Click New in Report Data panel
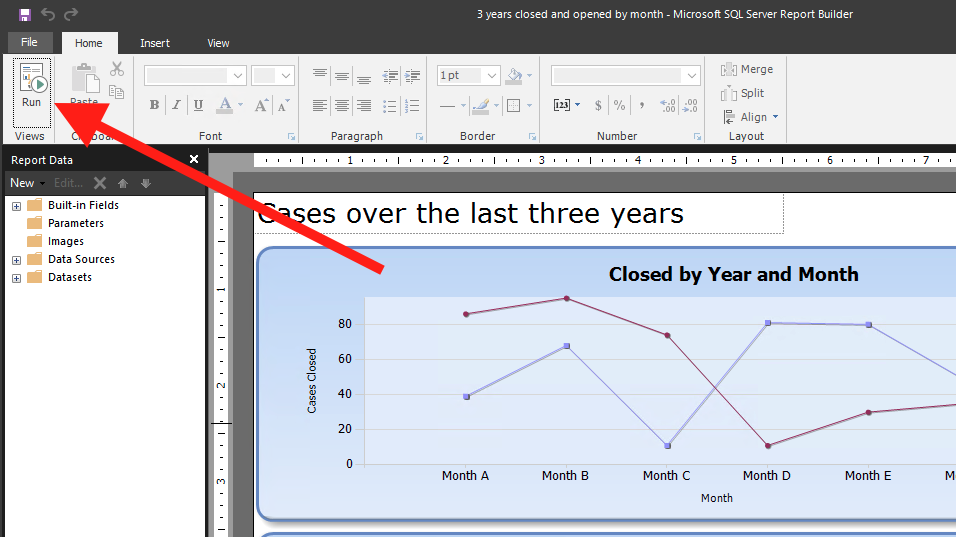This screenshot has width=956, height=537. [22, 183]
